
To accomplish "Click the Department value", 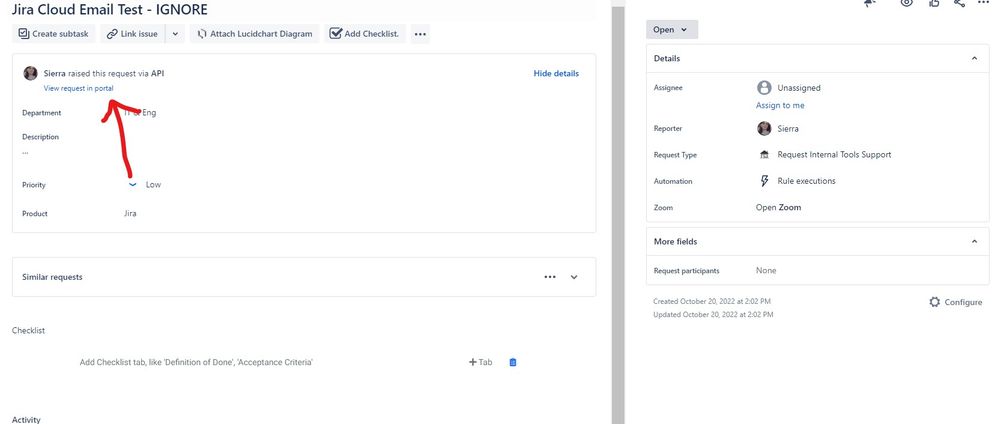I will [x=140, y=113].
